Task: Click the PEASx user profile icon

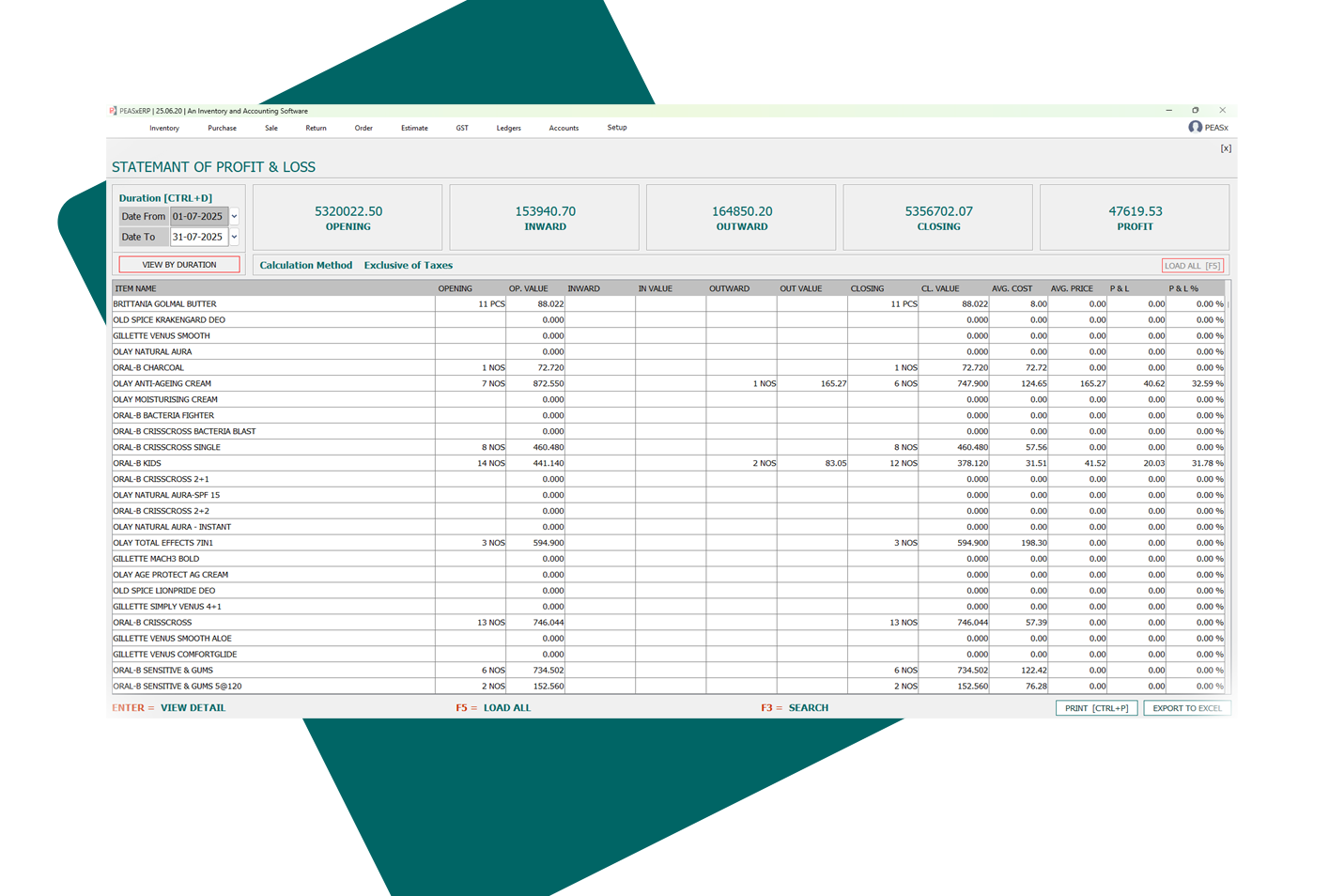Action: click(x=1195, y=127)
